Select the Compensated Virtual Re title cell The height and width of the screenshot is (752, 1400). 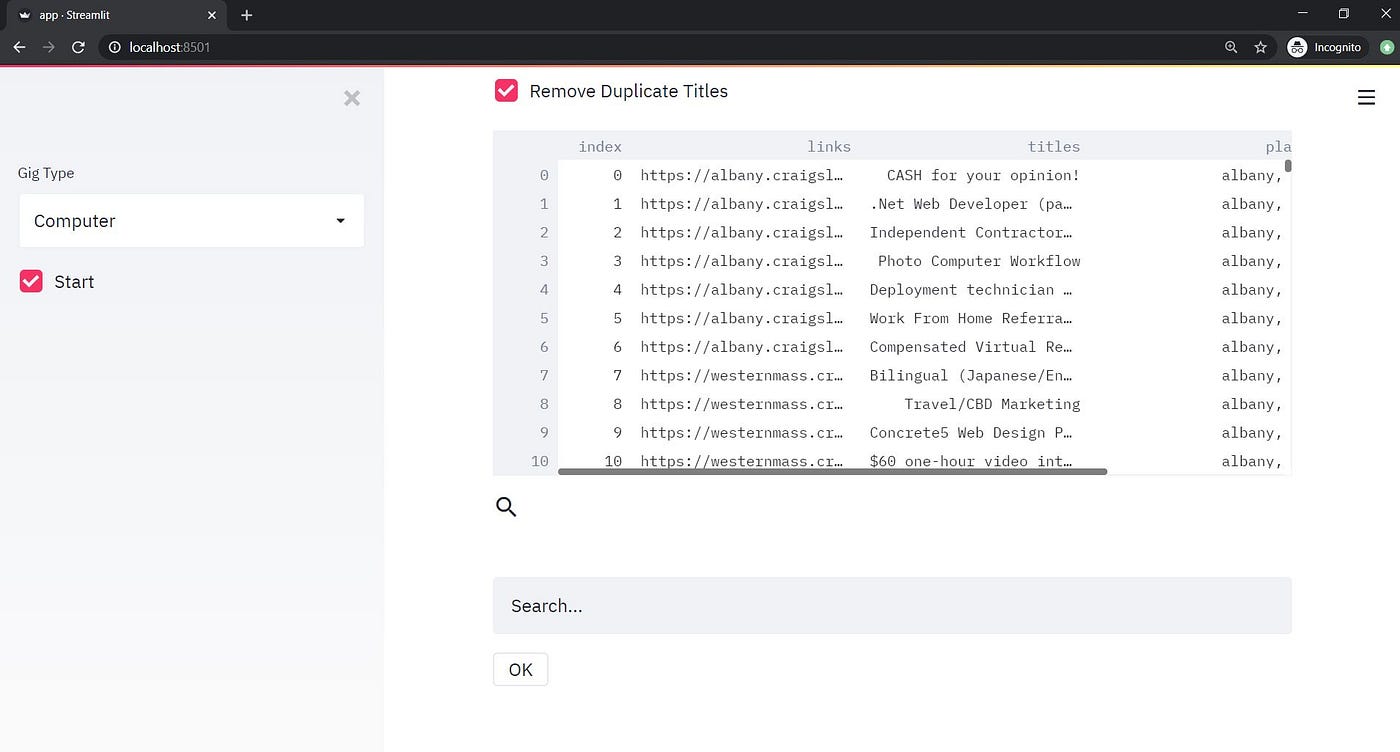point(971,347)
